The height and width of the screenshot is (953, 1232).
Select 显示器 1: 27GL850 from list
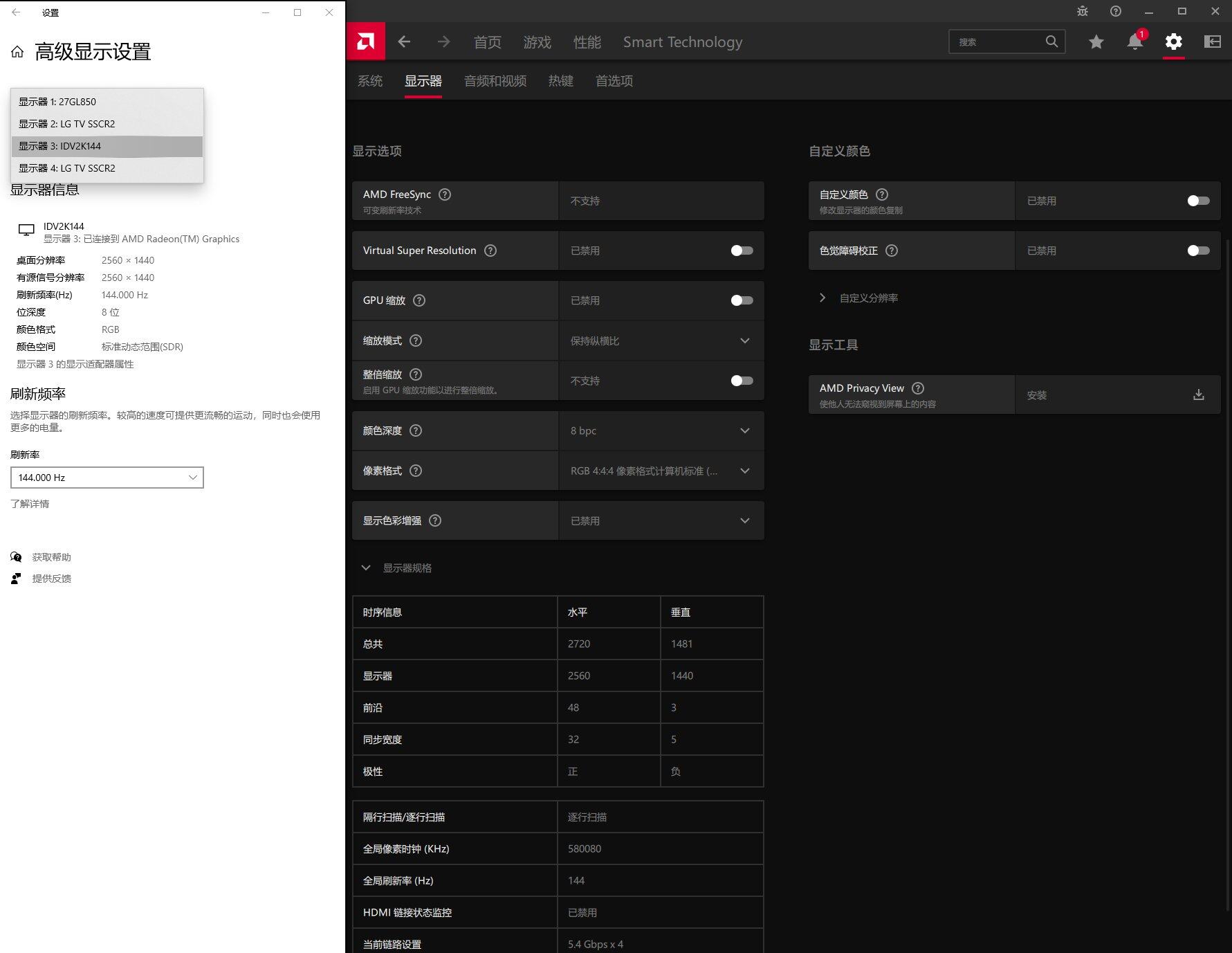pyautogui.click(x=107, y=102)
